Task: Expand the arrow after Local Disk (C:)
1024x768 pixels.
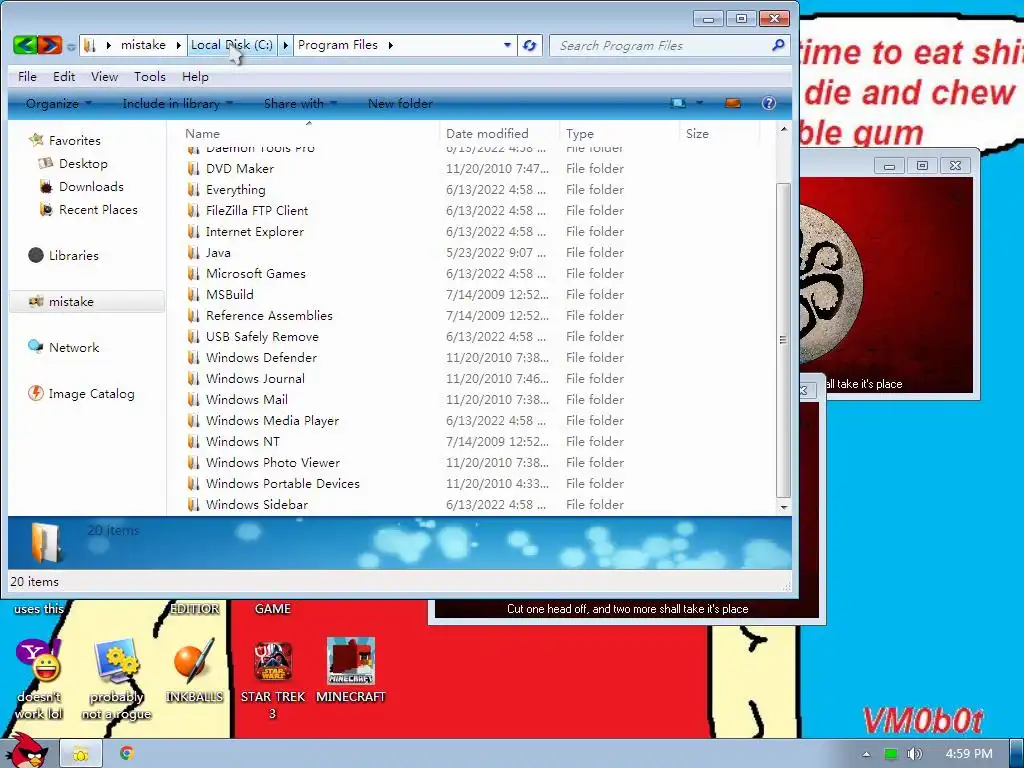Action: 285,45
